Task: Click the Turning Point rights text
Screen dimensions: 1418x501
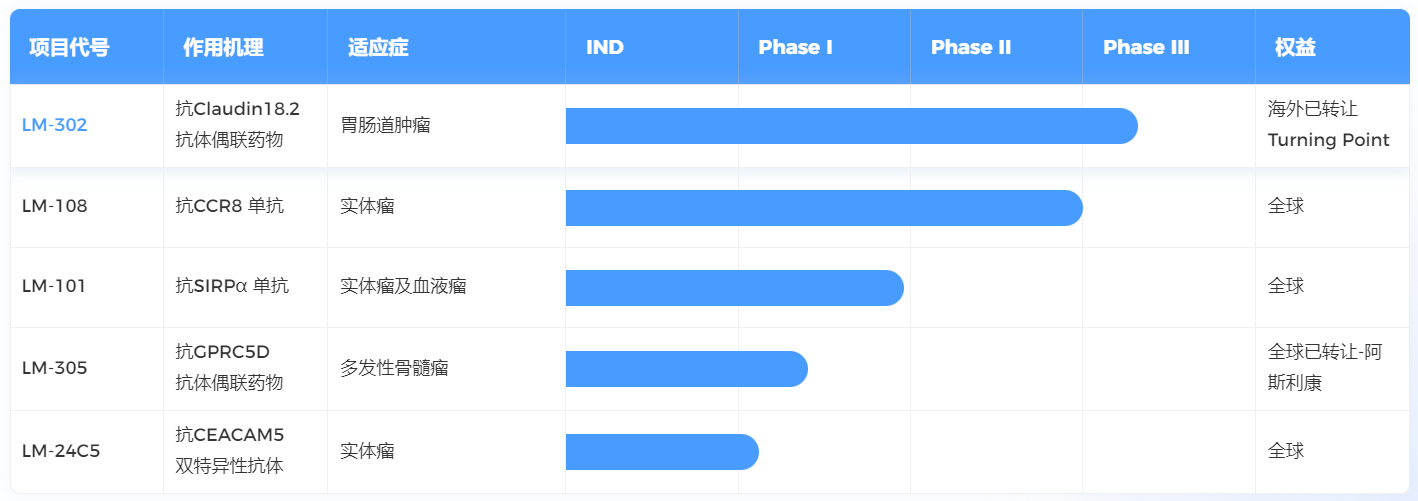Action: (1328, 140)
